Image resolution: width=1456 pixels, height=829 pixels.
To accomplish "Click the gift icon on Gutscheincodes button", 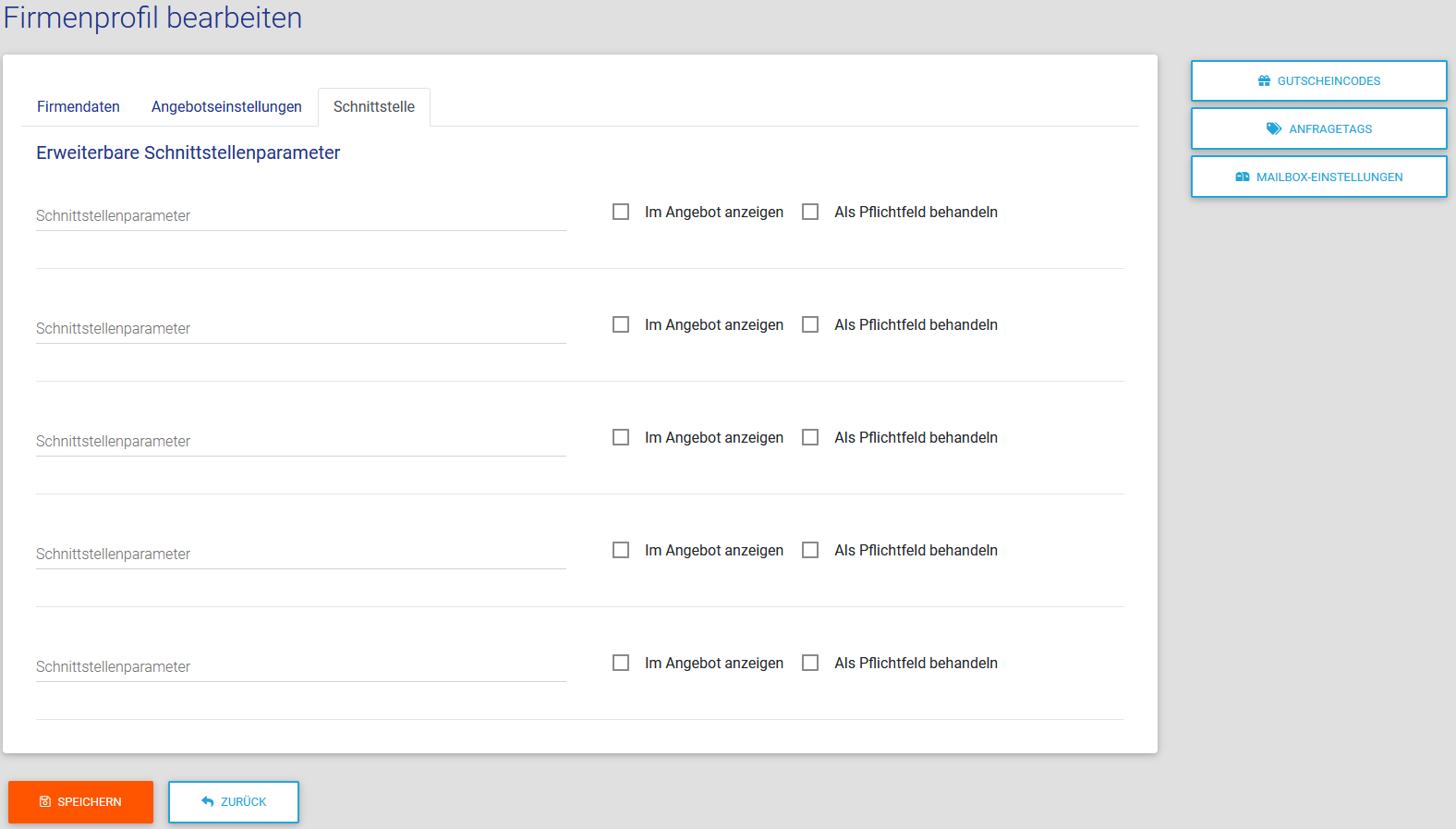I will [x=1264, y=81].
